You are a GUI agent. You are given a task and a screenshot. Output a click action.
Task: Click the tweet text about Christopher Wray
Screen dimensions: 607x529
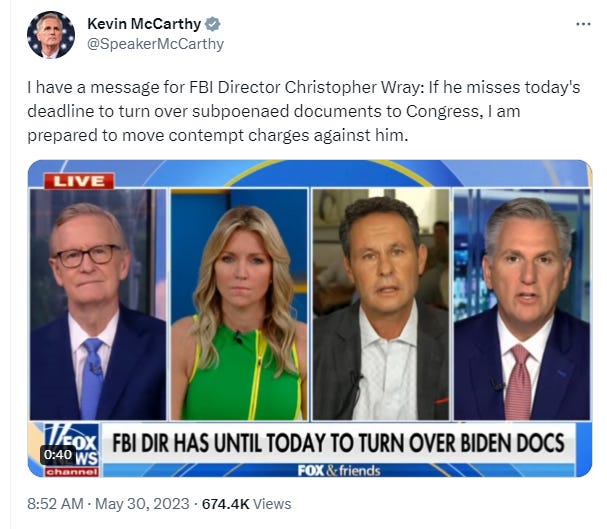pos(304,111)
